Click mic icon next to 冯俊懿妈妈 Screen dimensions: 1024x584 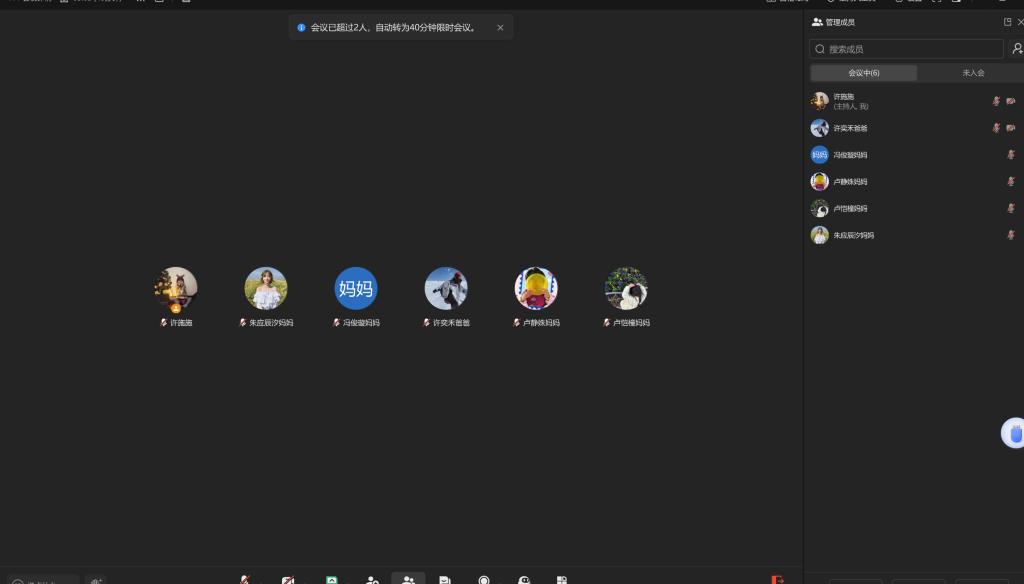(x=1011, y=155)
